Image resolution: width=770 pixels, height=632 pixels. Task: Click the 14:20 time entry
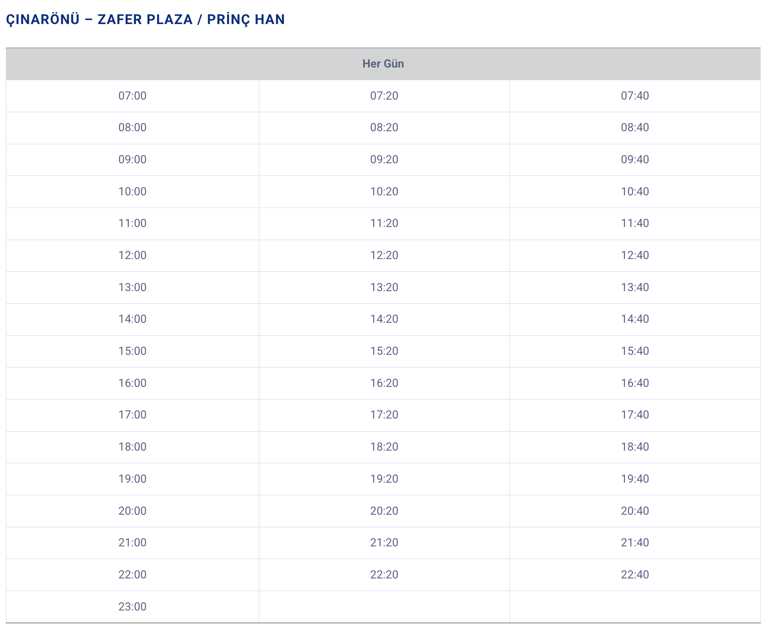click(384, 319)
